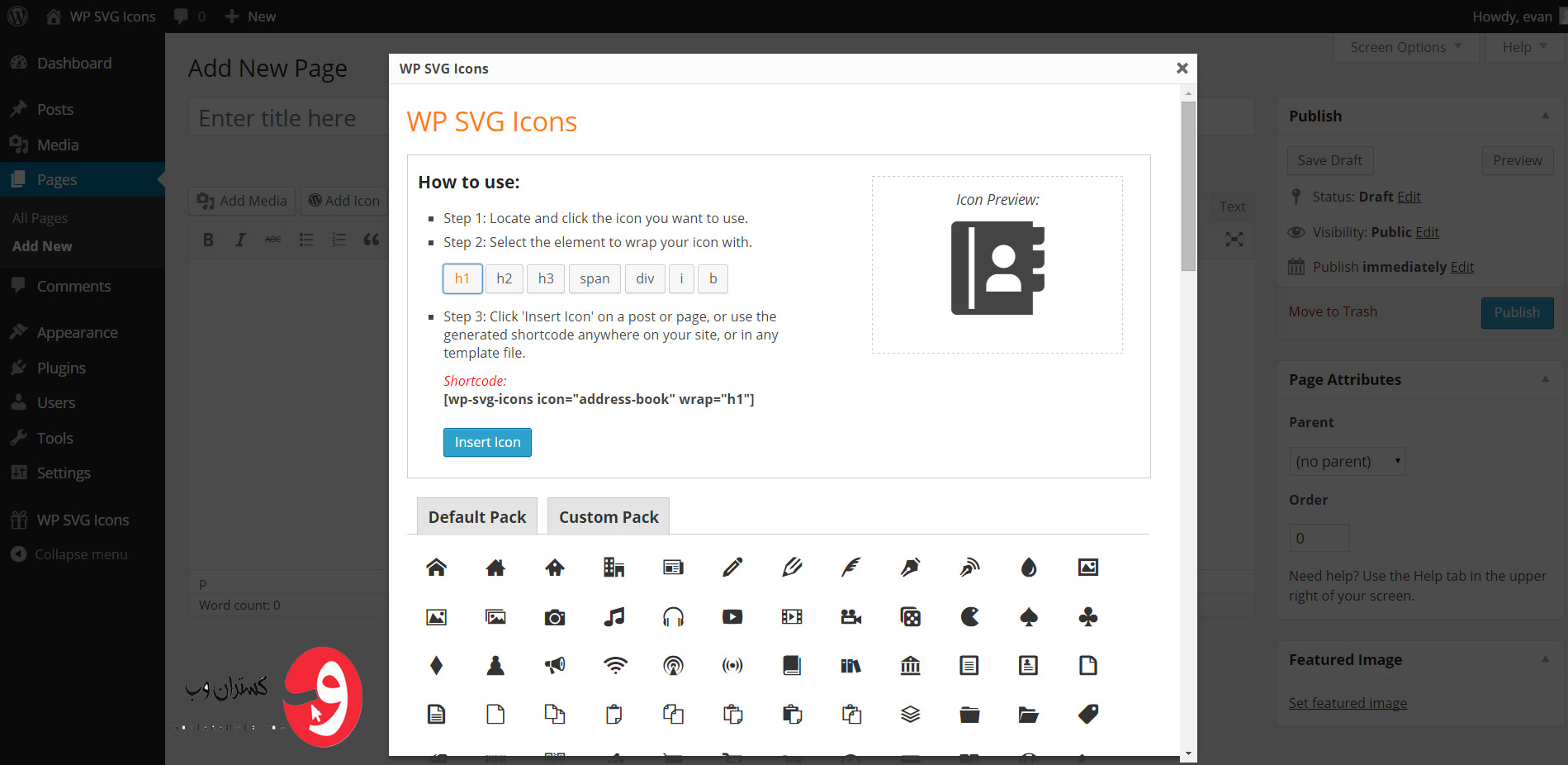This screenshot has width=1568, height=765.
Task: Click the wifi signal icon
Action: tap(615, 666)
